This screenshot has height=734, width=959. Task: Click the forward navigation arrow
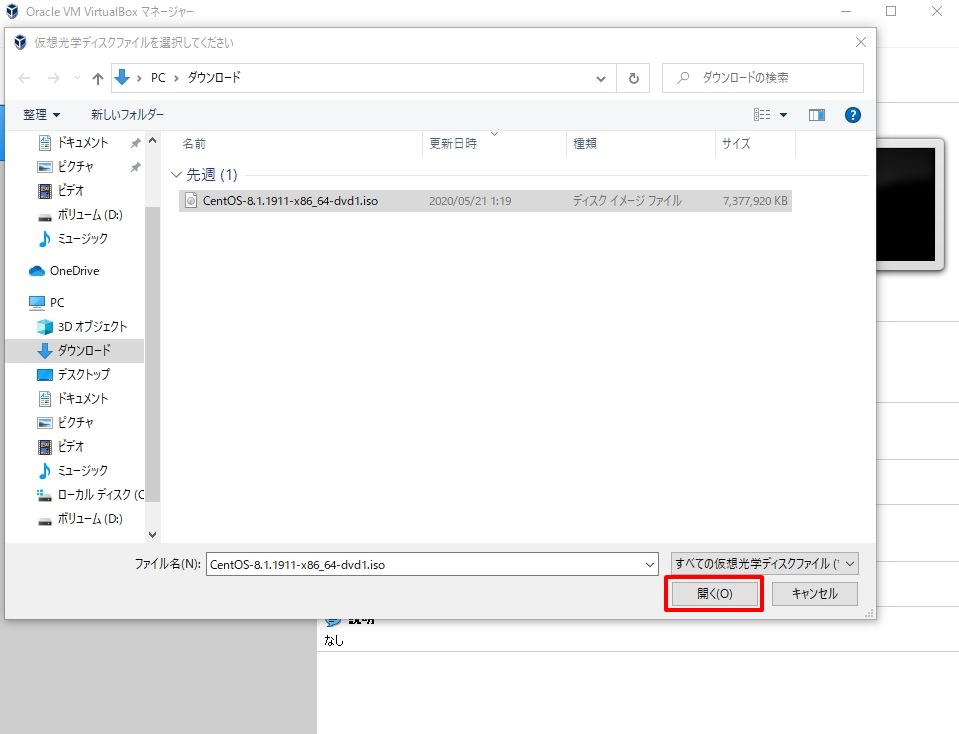(x=54, y=78)
